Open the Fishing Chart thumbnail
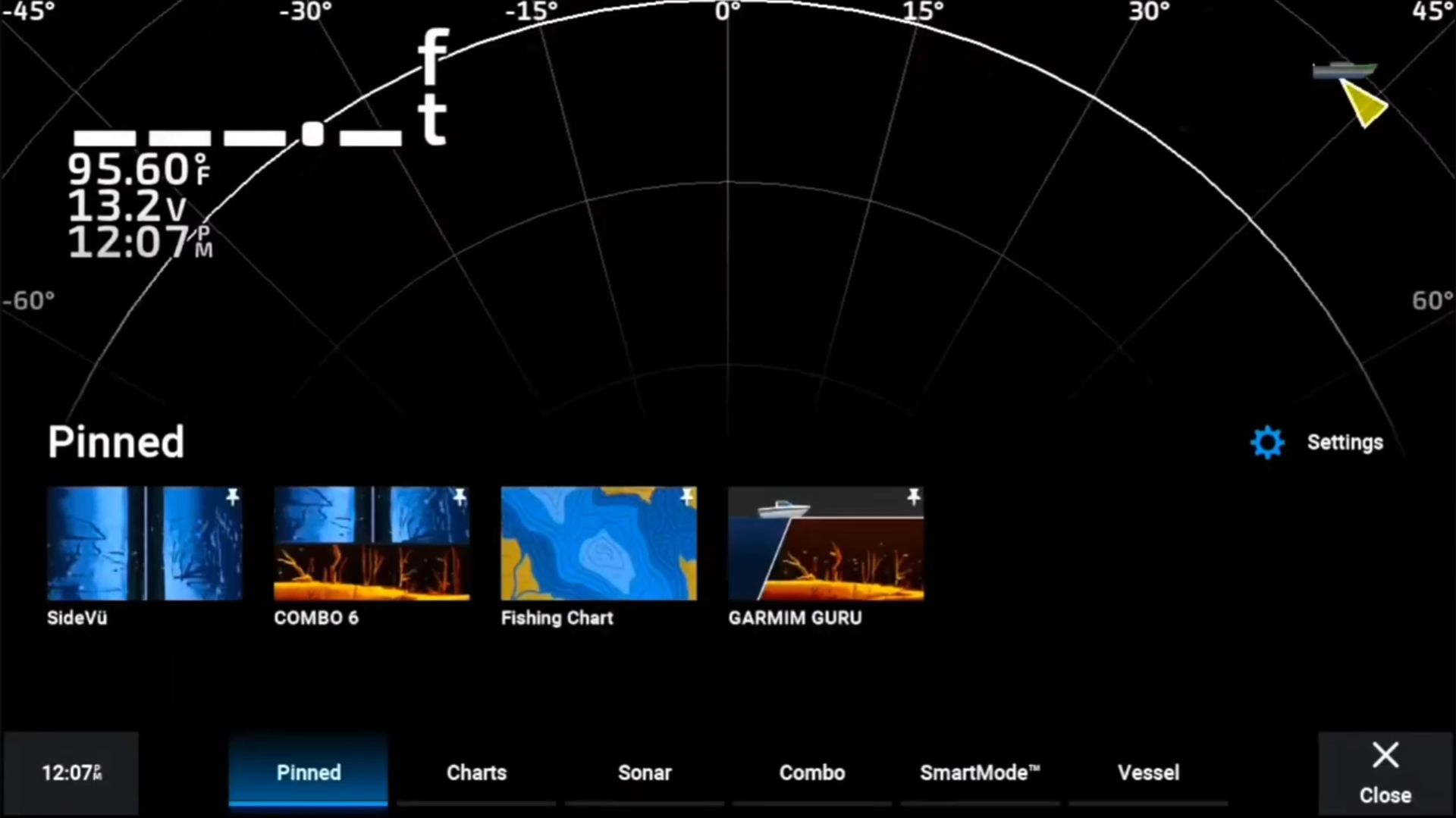 coord(598,544)
